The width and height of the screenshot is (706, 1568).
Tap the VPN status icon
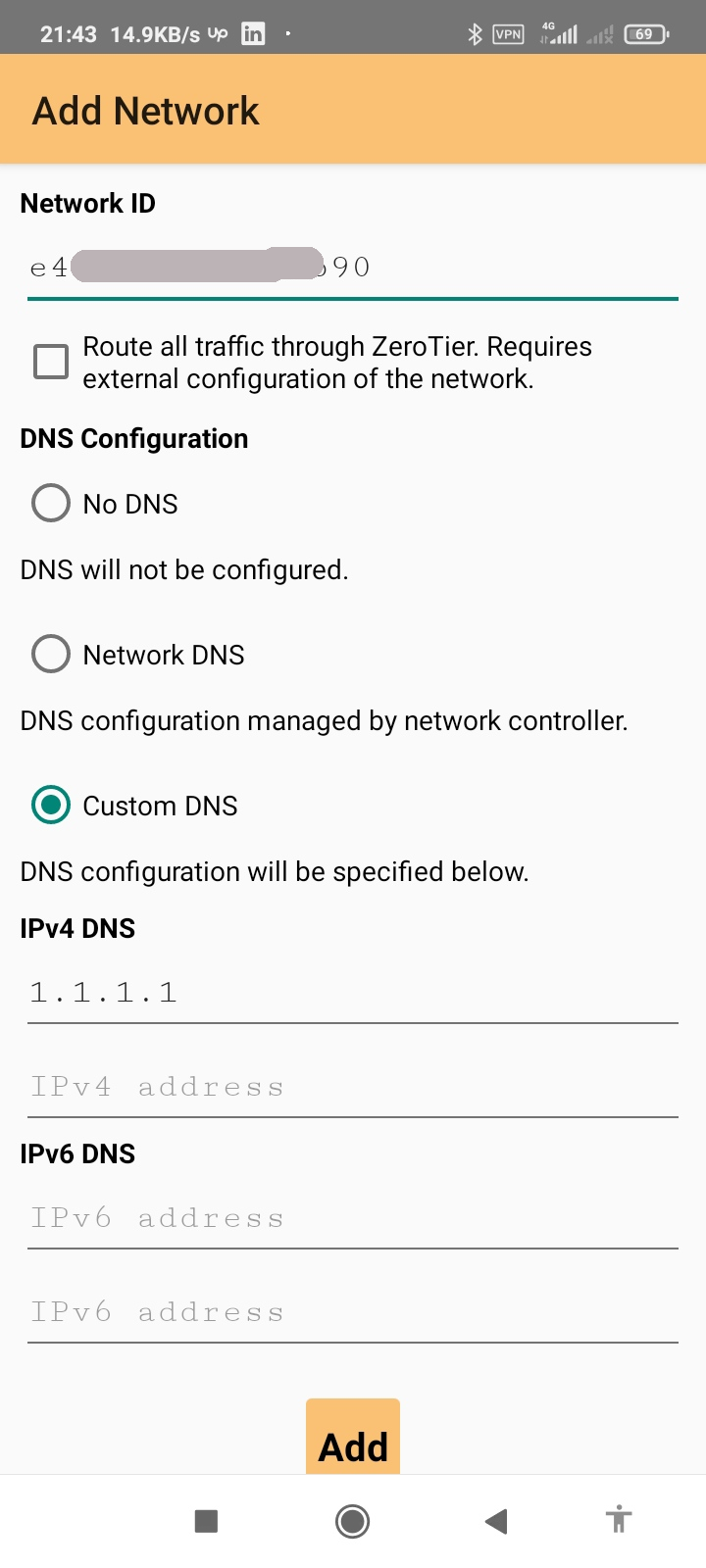click(508, 34)
